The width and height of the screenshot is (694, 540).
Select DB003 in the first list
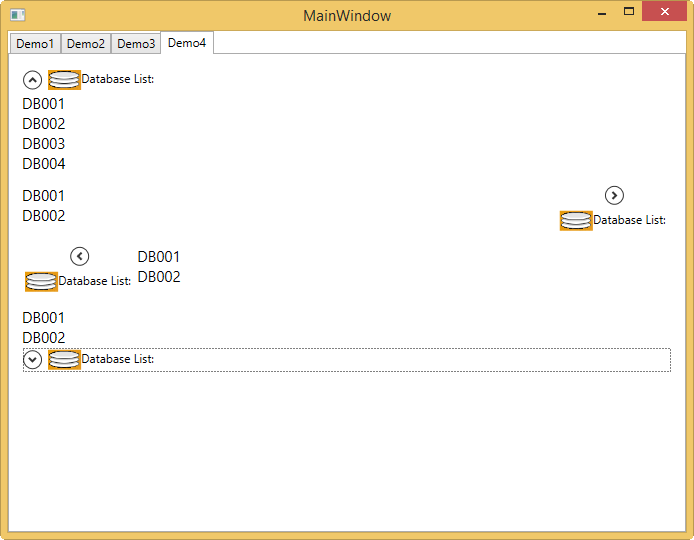pos(44,144)
